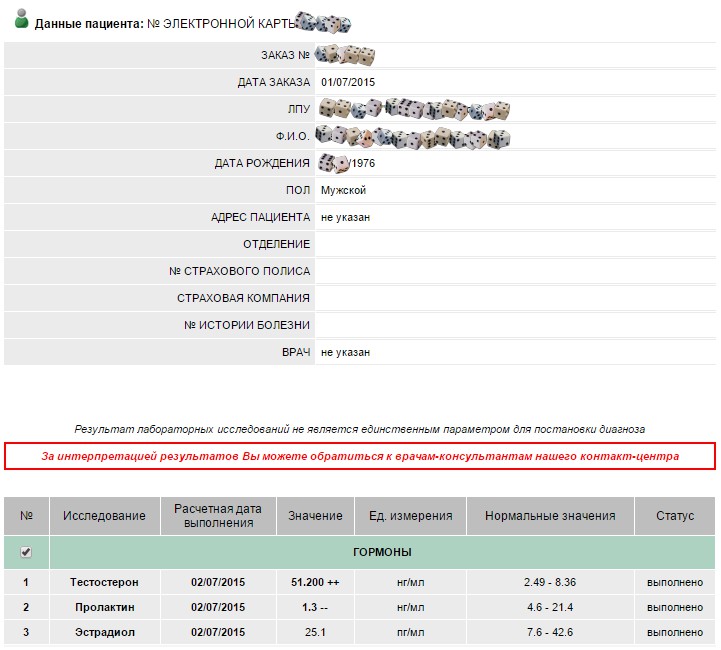This screenshot has height=650, width=721.
Task: Click the Ед. измерения column header
Action: click(410, 516)
